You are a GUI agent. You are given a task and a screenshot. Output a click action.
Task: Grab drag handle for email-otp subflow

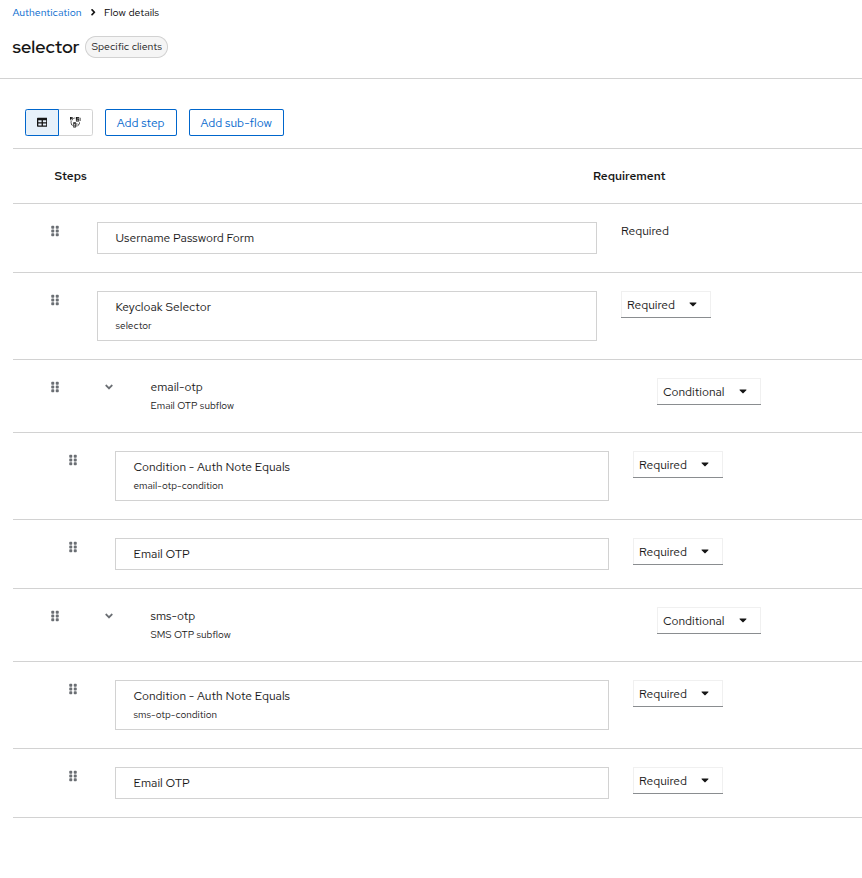(55, 387)
